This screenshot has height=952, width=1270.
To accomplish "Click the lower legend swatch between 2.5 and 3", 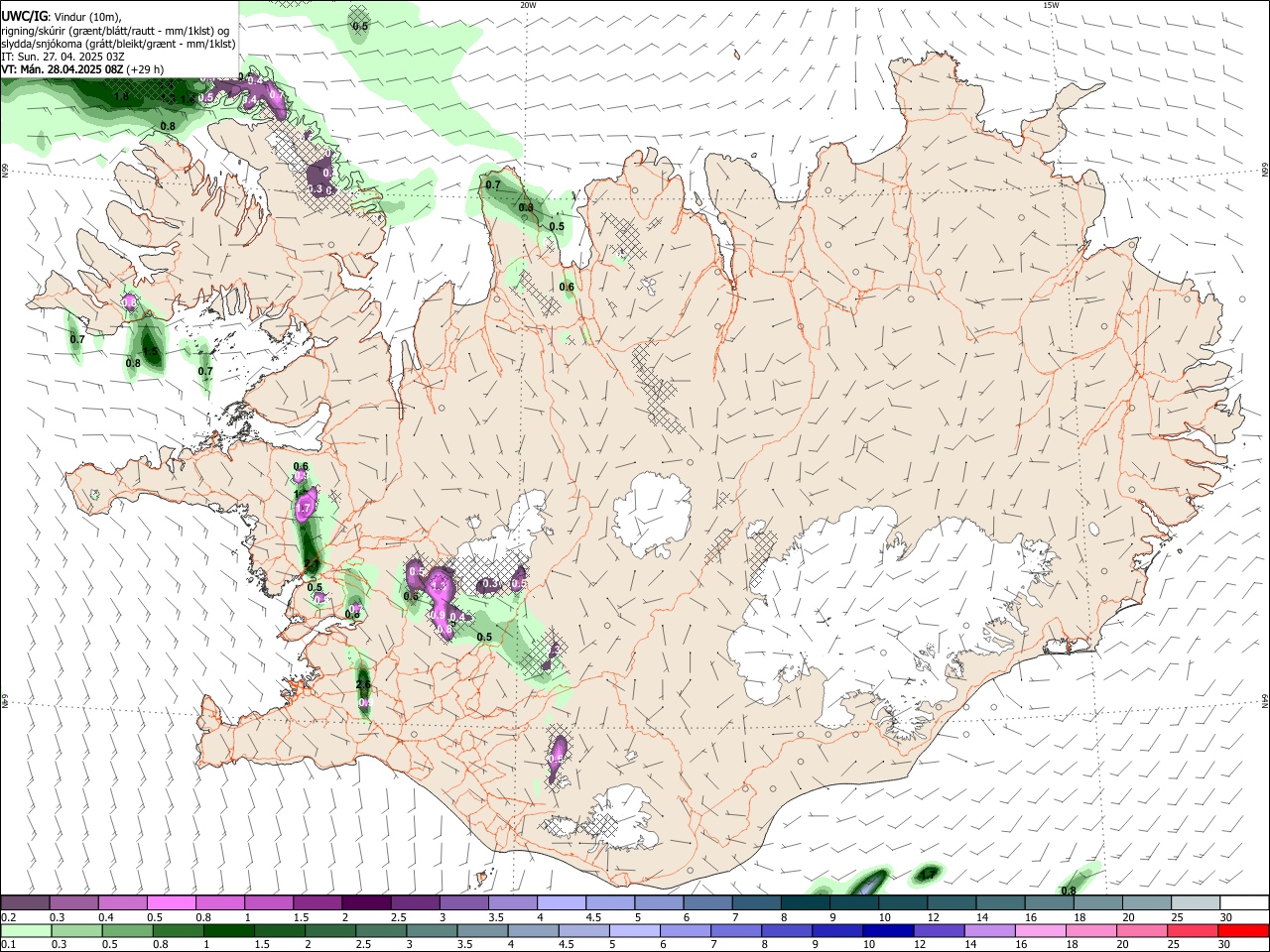I will (x=381, y=930).
